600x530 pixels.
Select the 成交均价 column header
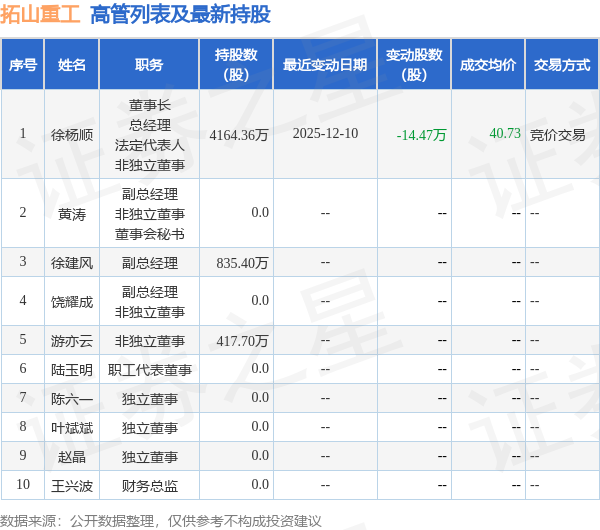[488, 64]
